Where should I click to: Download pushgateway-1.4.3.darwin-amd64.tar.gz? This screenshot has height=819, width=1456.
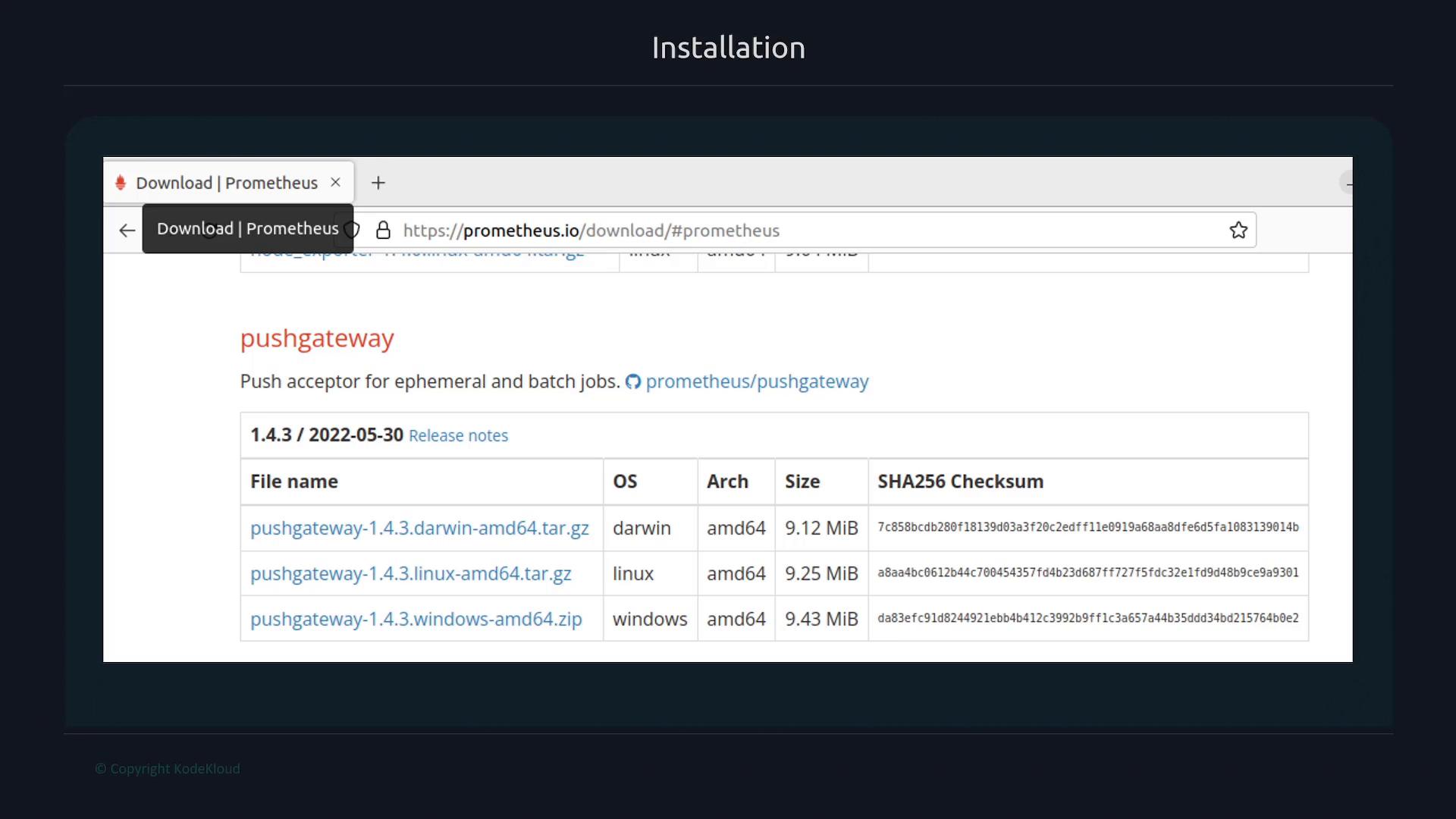419,529
